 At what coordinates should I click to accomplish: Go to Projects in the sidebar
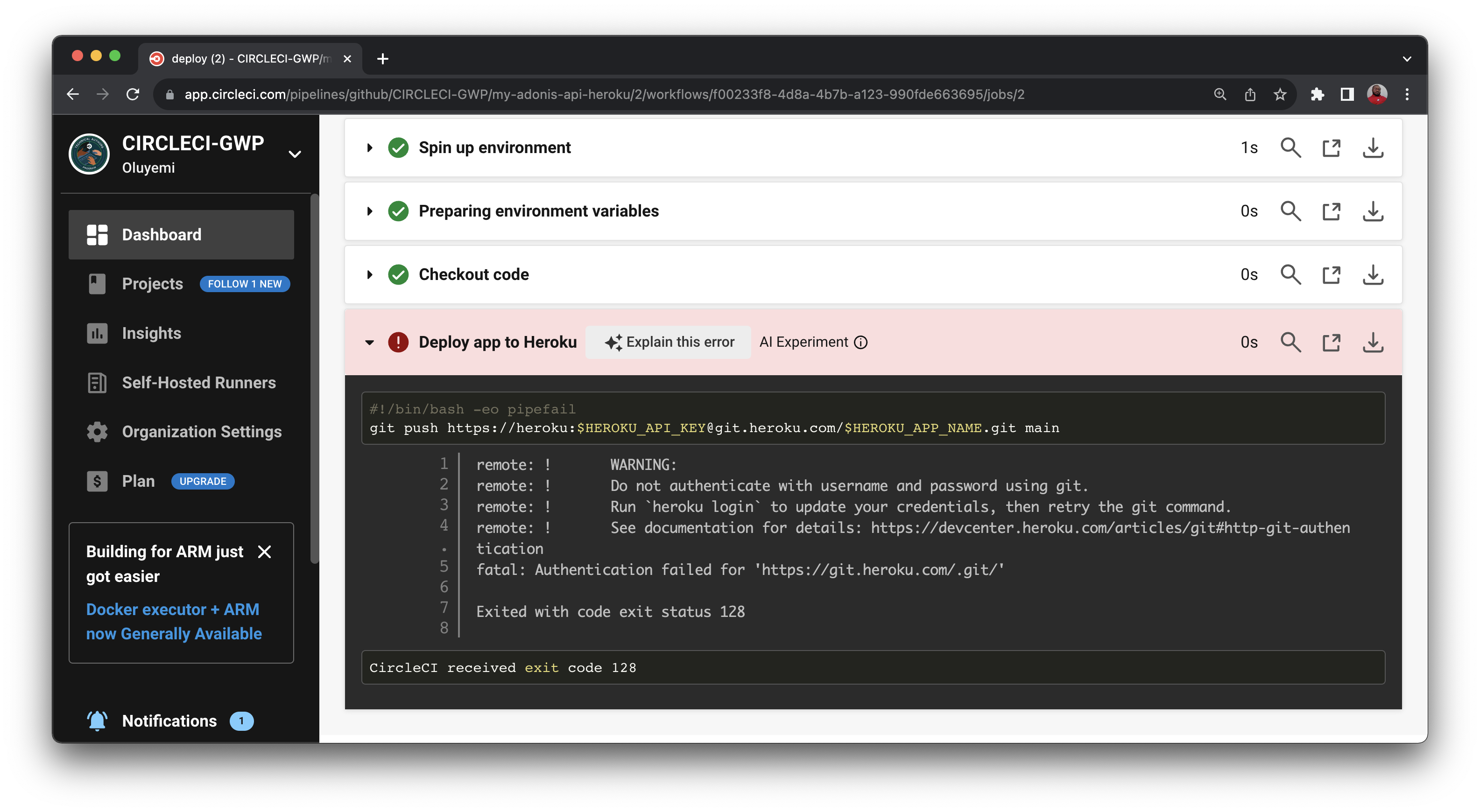pos(152,284)
